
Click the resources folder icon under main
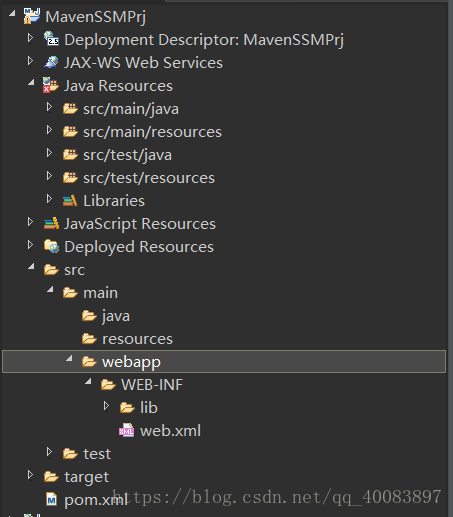point(89,338)
